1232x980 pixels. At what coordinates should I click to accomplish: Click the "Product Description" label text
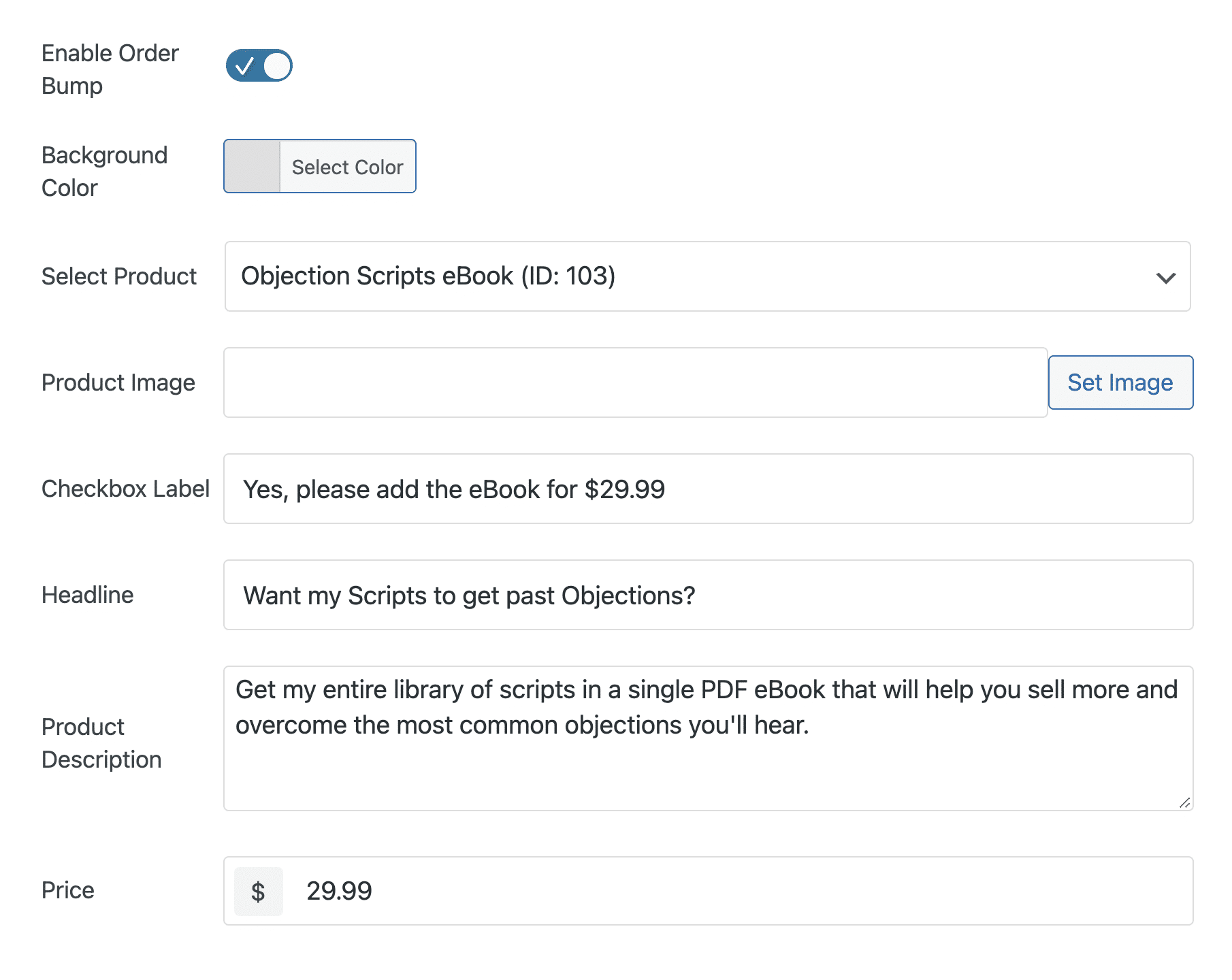101,743
